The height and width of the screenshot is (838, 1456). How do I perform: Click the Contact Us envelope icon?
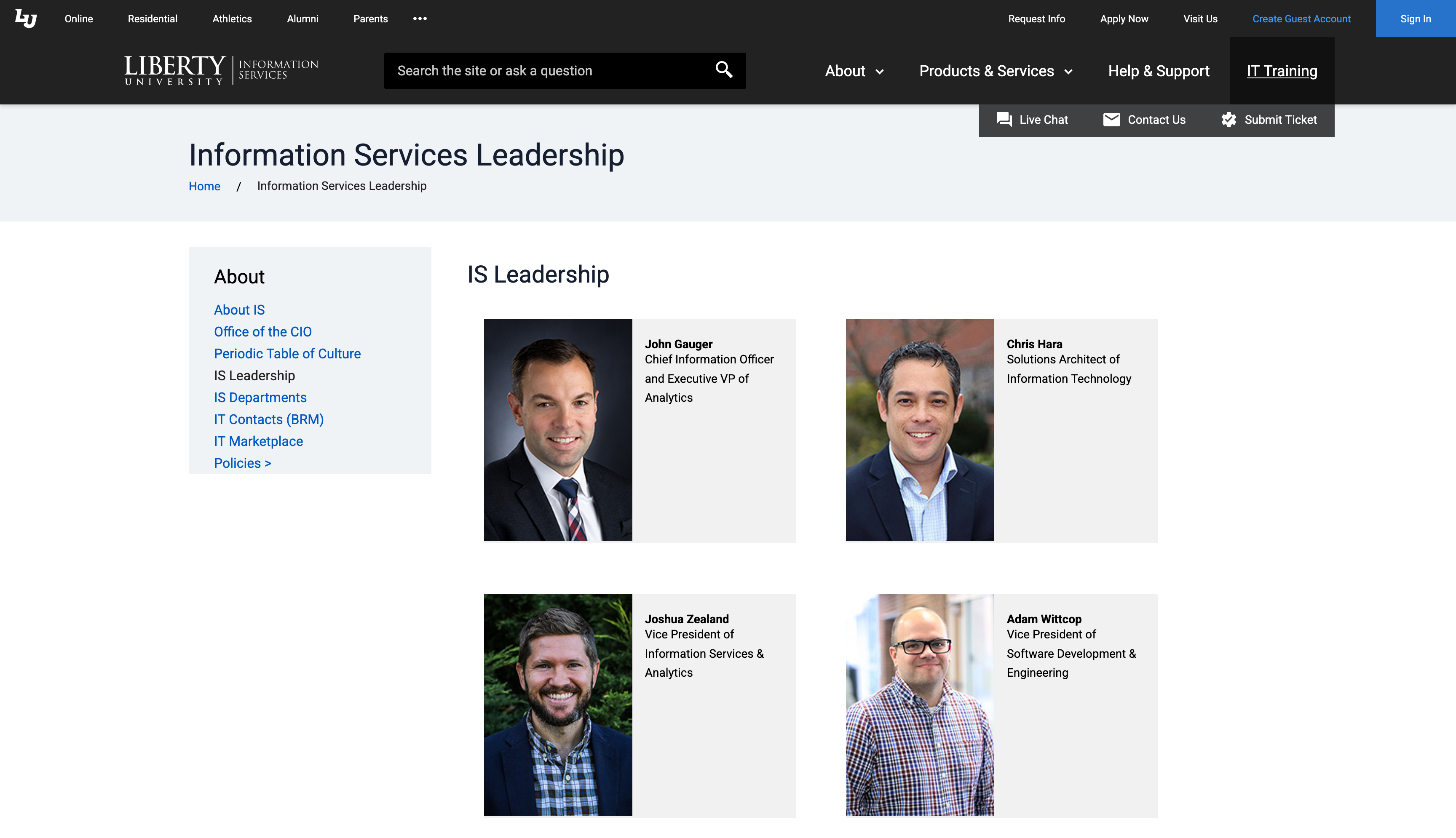[1111, 119]
